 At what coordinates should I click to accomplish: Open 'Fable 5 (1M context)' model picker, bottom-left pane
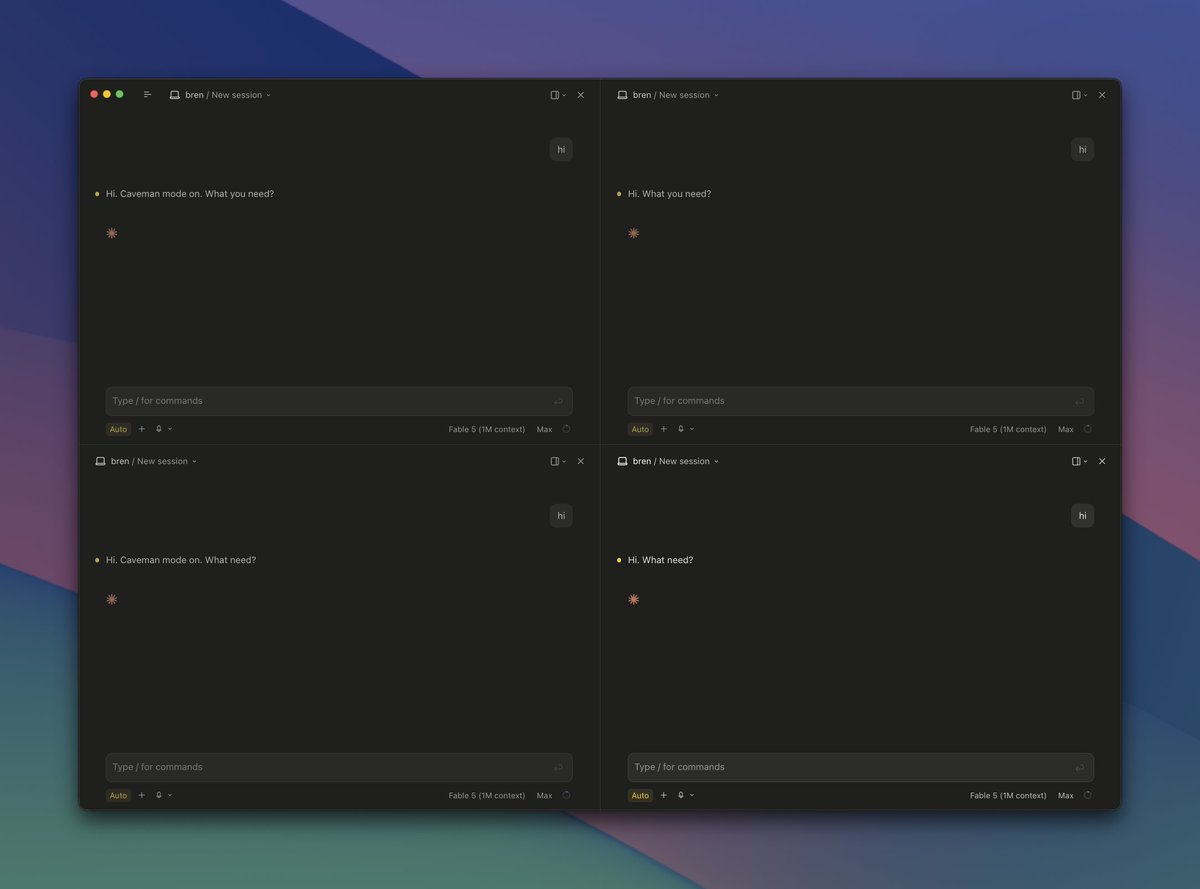pos(487,795)
